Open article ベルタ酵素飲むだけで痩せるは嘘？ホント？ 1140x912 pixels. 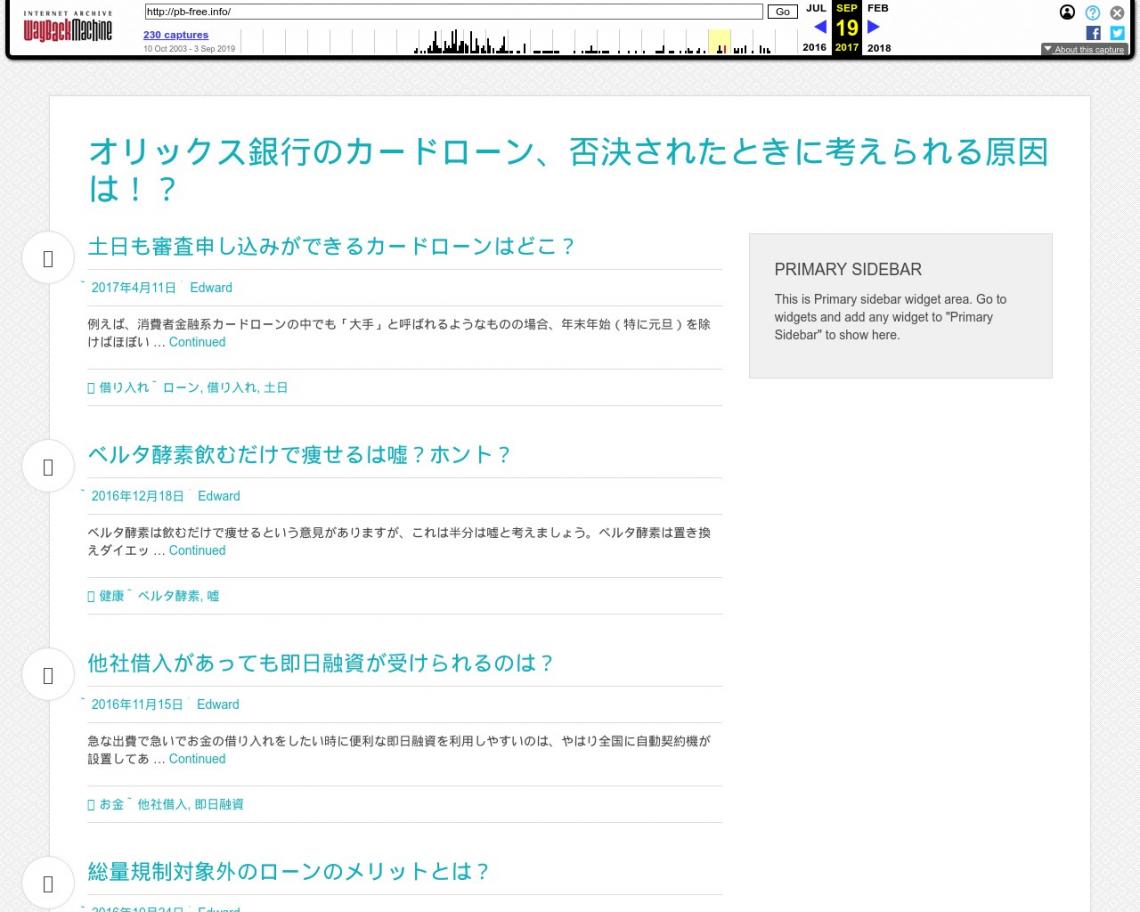299,455
